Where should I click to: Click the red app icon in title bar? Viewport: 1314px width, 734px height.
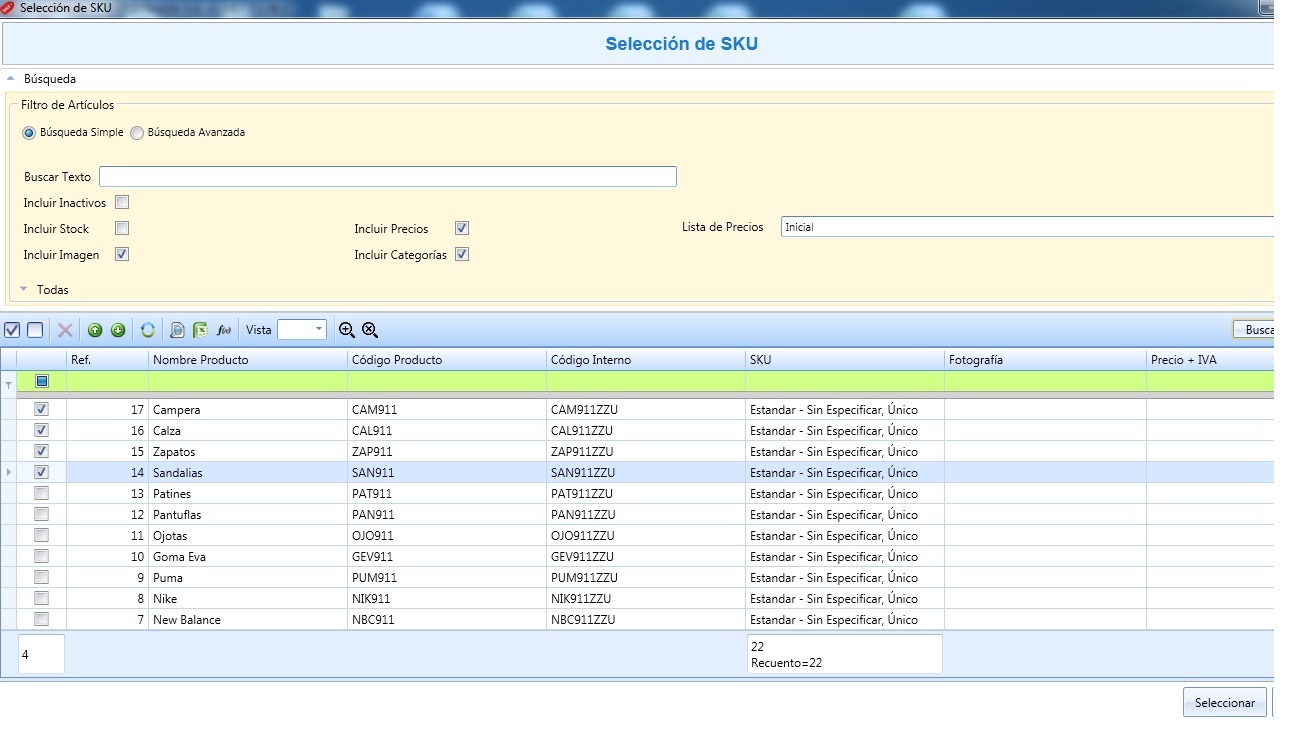tap(8, 8)
